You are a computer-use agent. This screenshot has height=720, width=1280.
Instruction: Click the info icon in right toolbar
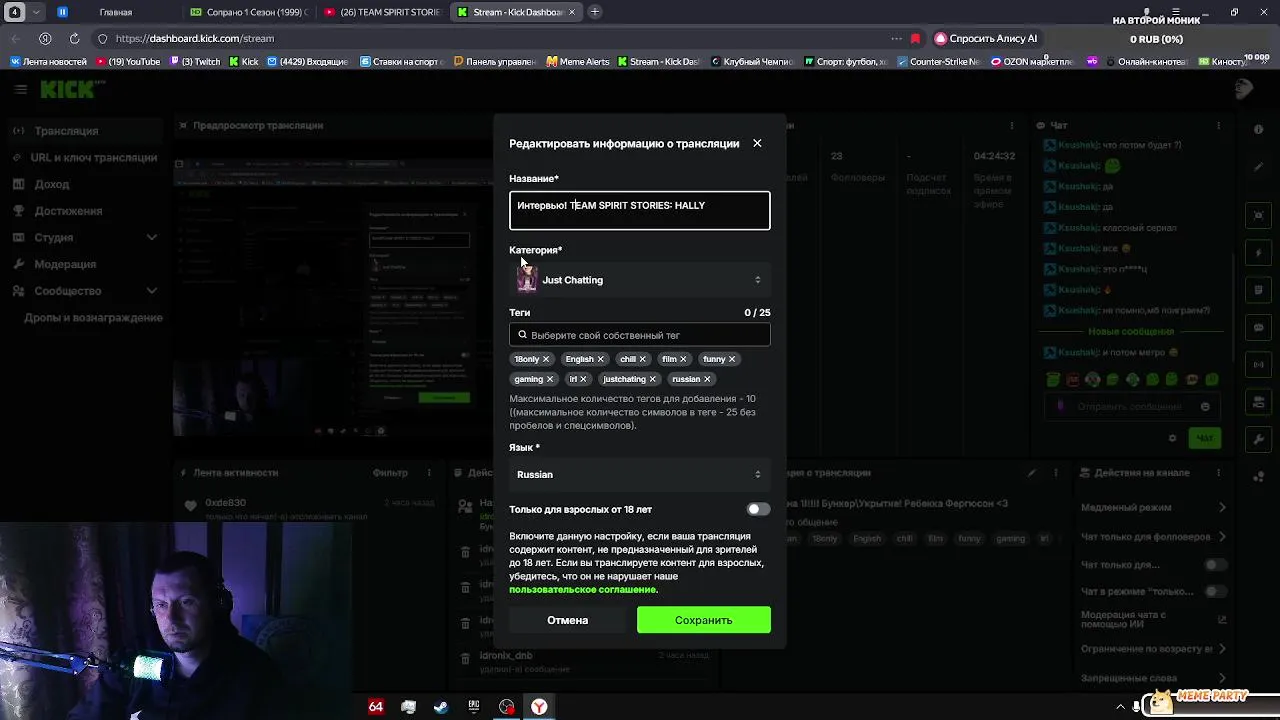coord(1259,130)
